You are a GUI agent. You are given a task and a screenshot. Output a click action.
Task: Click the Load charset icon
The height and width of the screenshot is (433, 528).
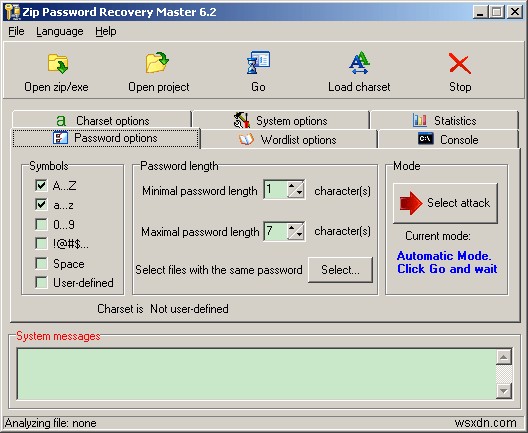[x=359, y=63]
